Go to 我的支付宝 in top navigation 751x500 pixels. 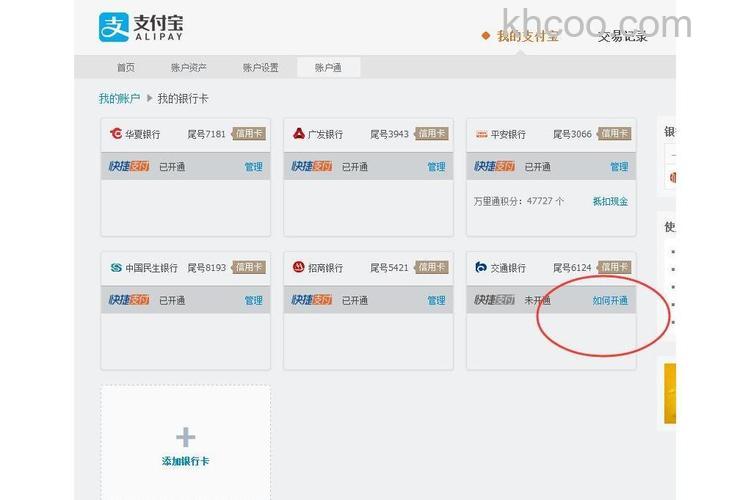[527, 36]
